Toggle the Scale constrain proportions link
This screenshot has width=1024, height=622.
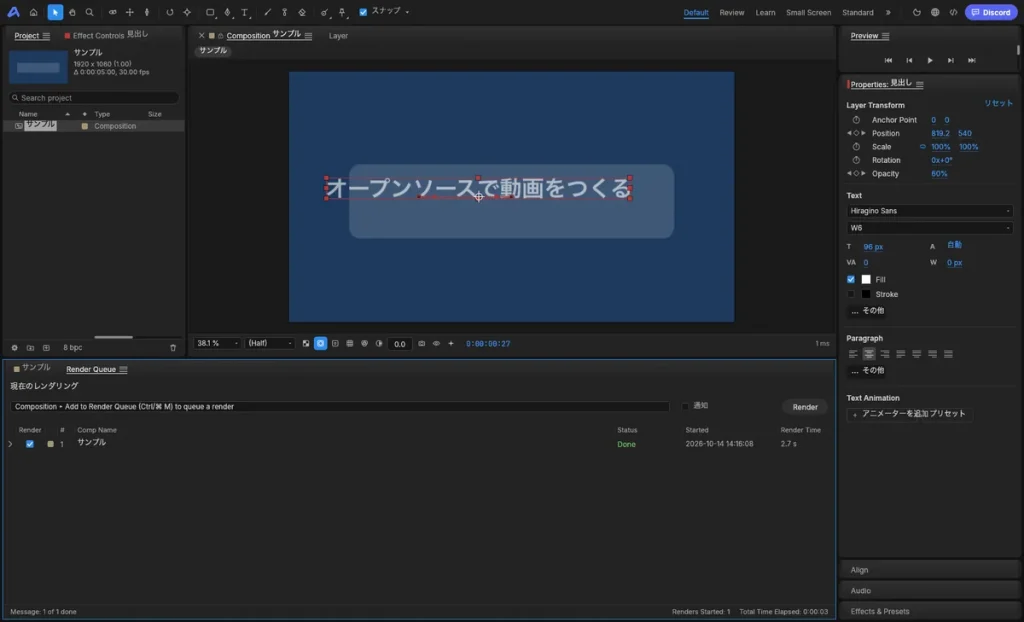923,147
